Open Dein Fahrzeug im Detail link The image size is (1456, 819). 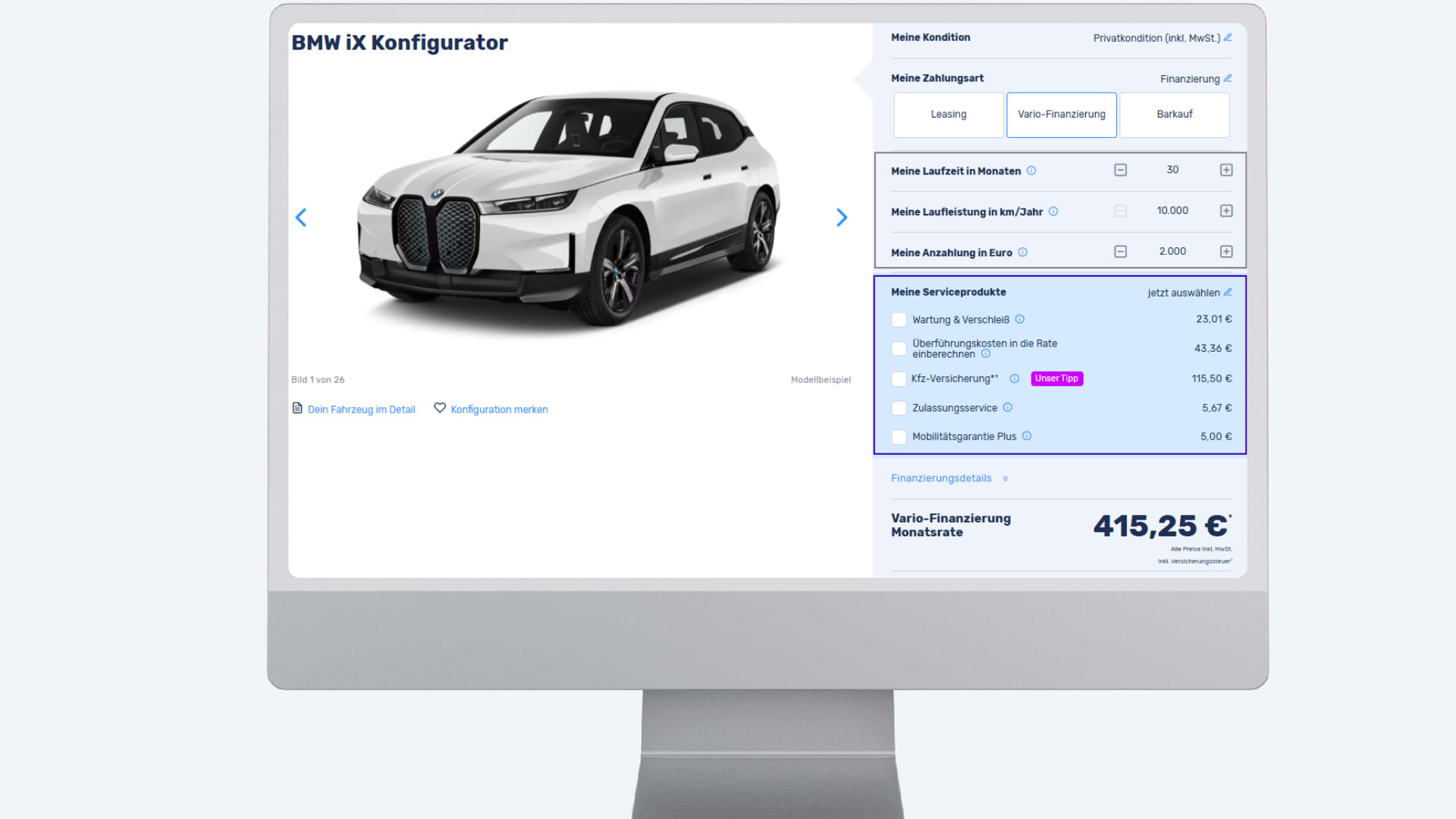[361, 409]
